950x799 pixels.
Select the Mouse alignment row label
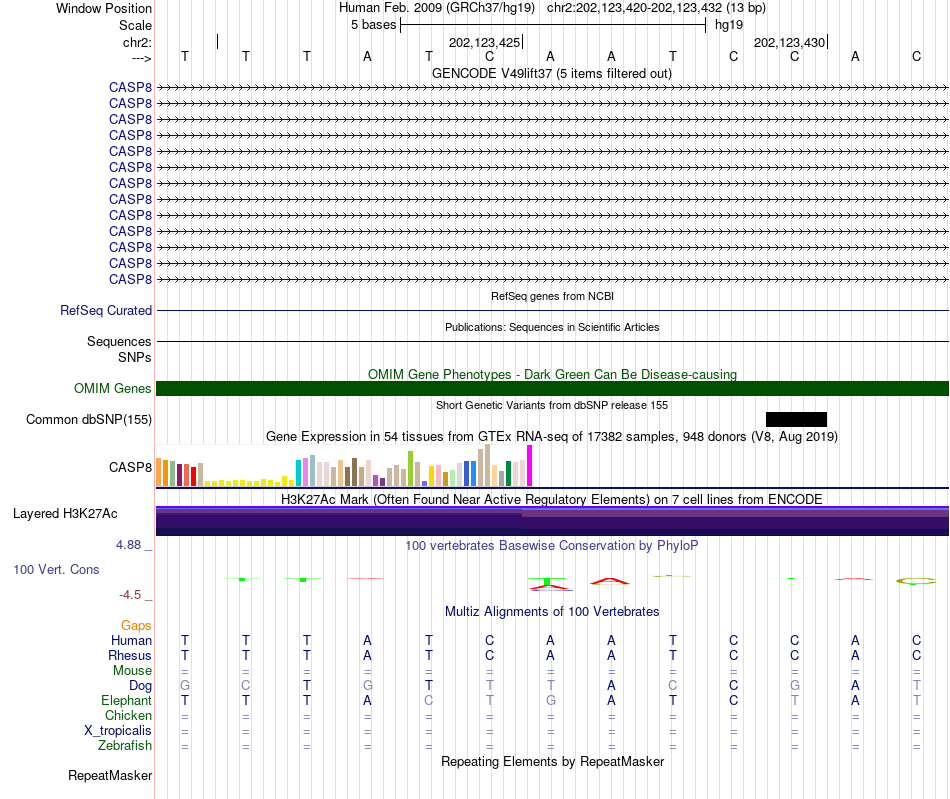coord(132,671)
